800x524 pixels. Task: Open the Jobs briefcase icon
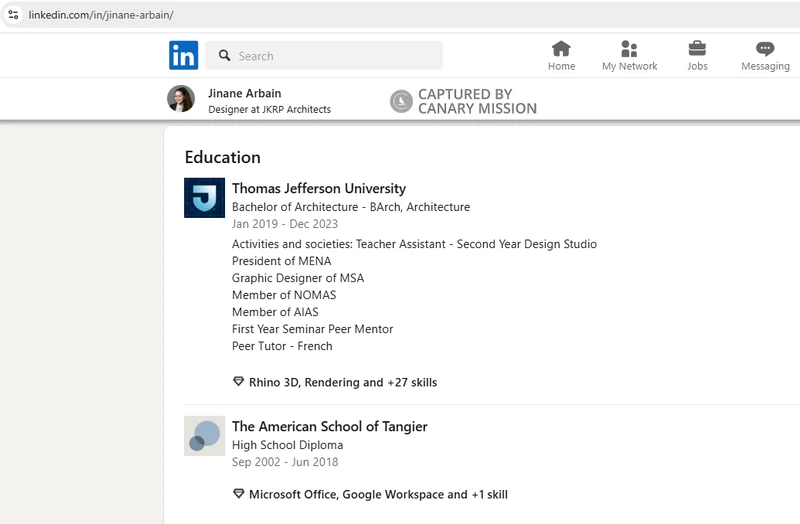697,49
